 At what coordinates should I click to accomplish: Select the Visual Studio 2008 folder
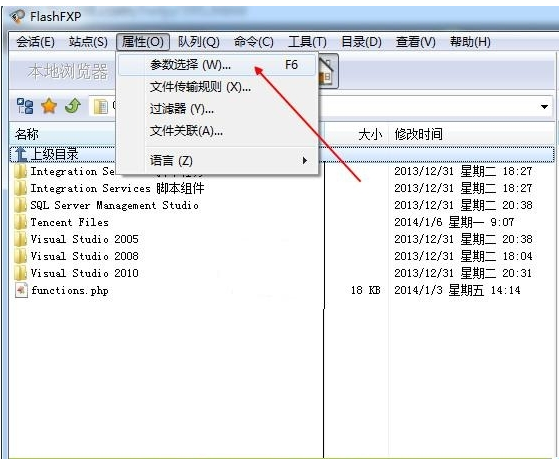tap(84, 256)
